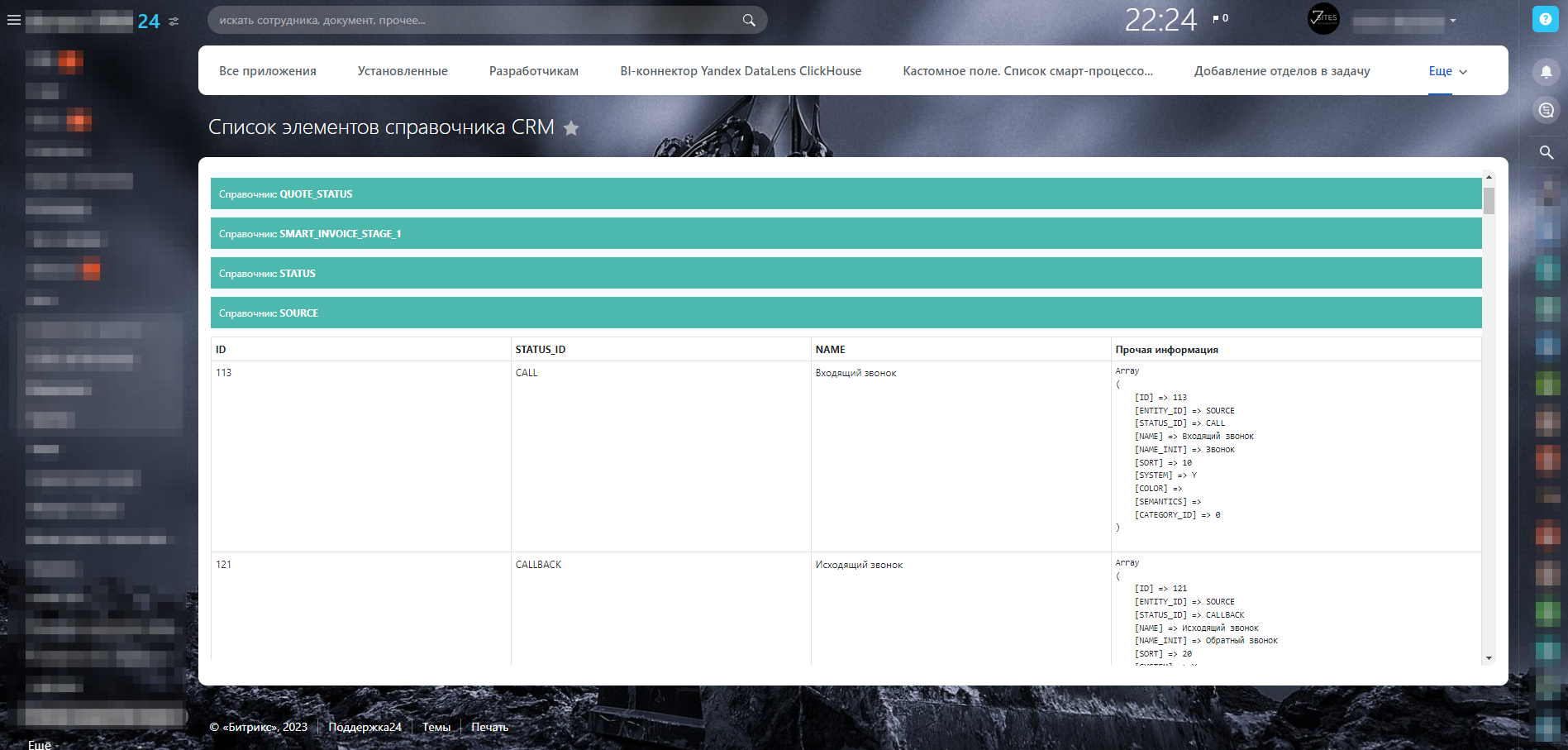Click the clock showing 22:24

pyautogui.click(x=1161, y=20)
